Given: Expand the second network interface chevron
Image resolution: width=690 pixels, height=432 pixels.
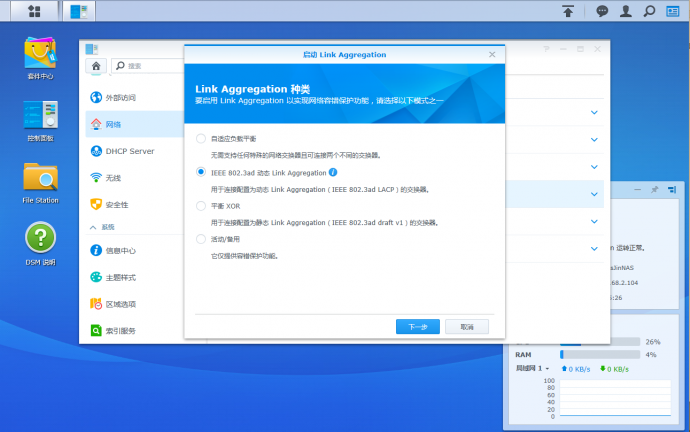Looking at the screenshot, I should (x=594, y=139).
